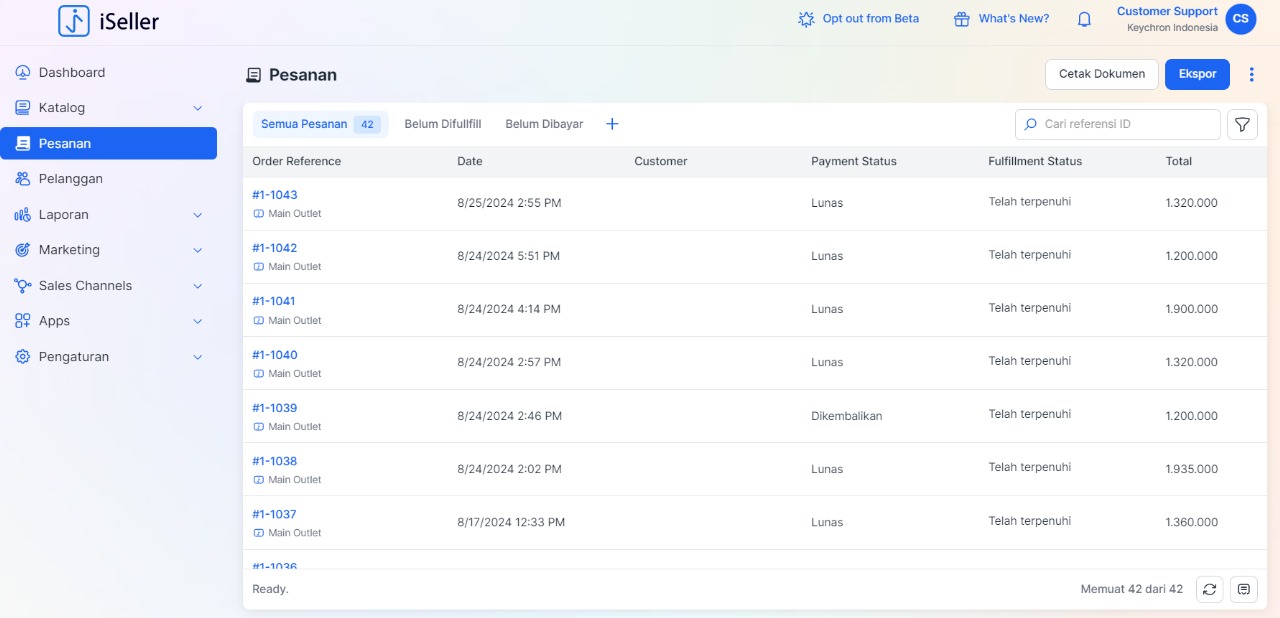Sort by Total column header
Screen dimensions: 1280x618
[1178, 161]
